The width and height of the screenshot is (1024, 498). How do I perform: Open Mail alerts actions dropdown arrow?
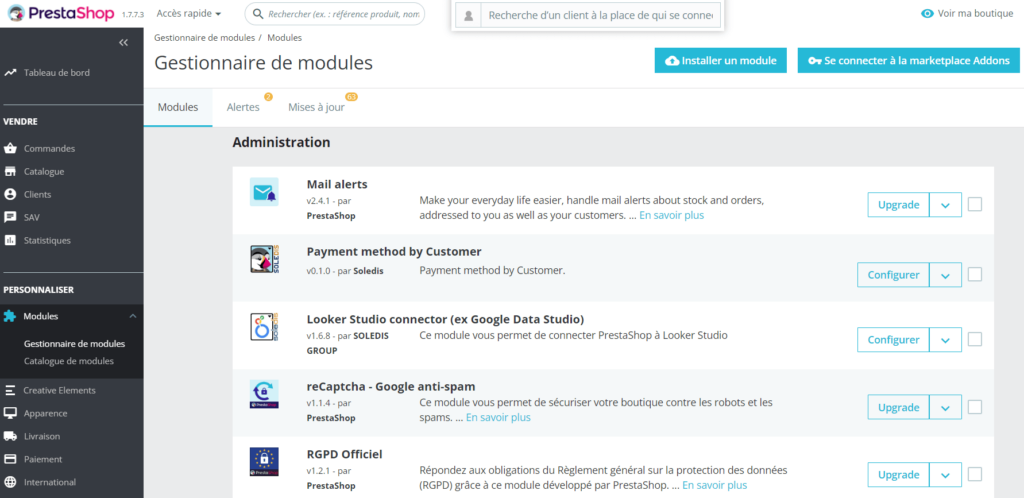click(x=945, y=205)
